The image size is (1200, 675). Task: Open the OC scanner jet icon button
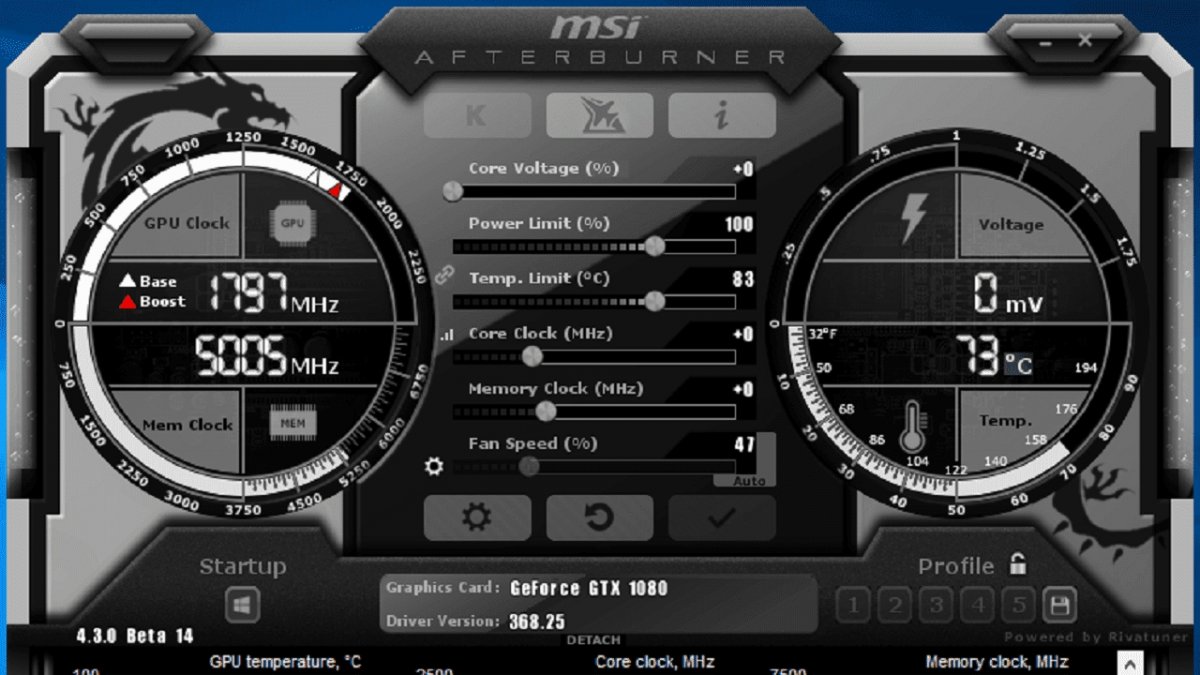coord(600,116)
